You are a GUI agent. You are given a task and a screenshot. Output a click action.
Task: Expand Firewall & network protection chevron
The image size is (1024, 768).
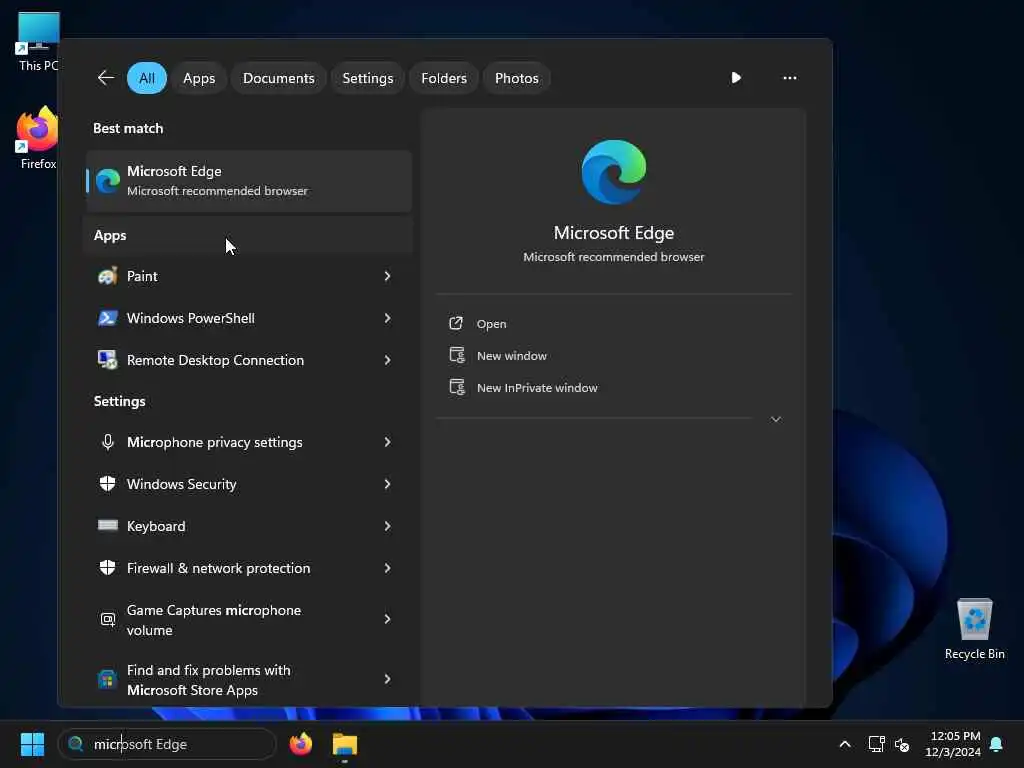point(387,568)
